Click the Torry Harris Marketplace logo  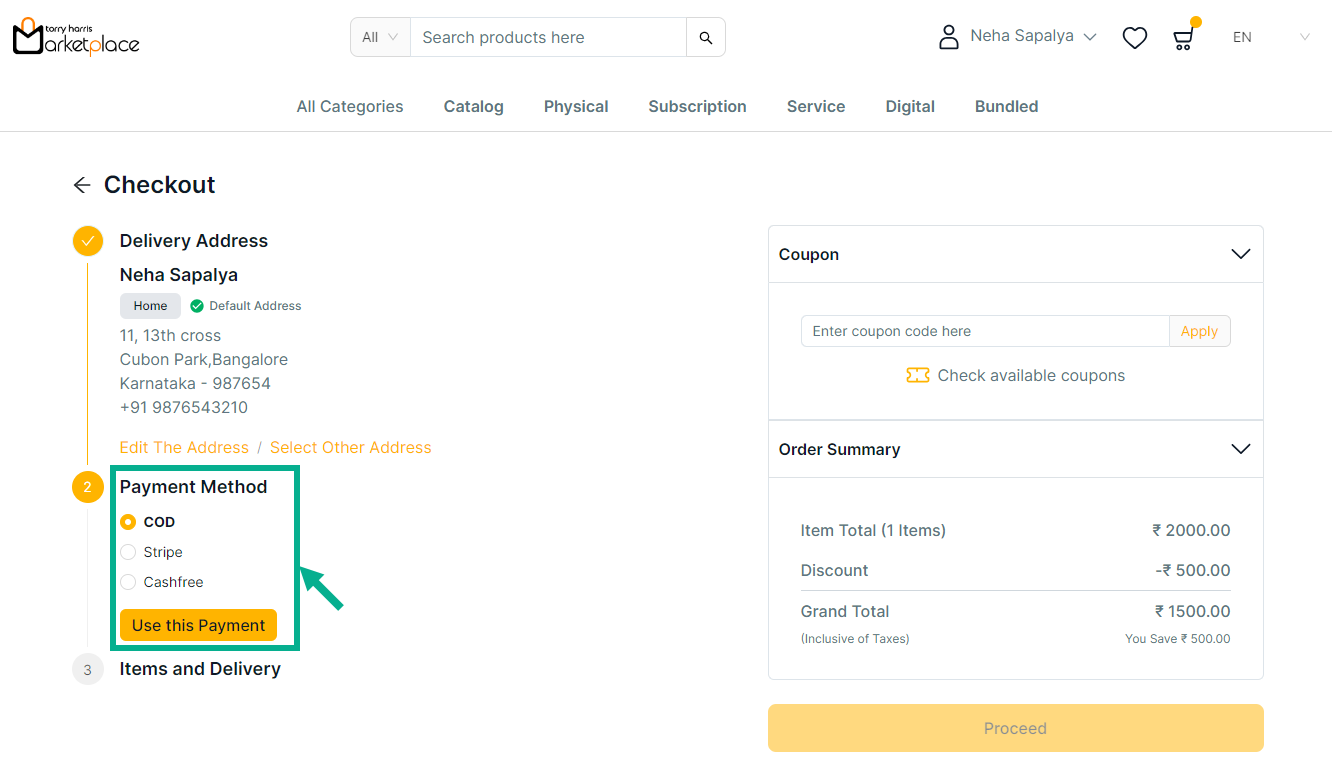tap(76, 37)
